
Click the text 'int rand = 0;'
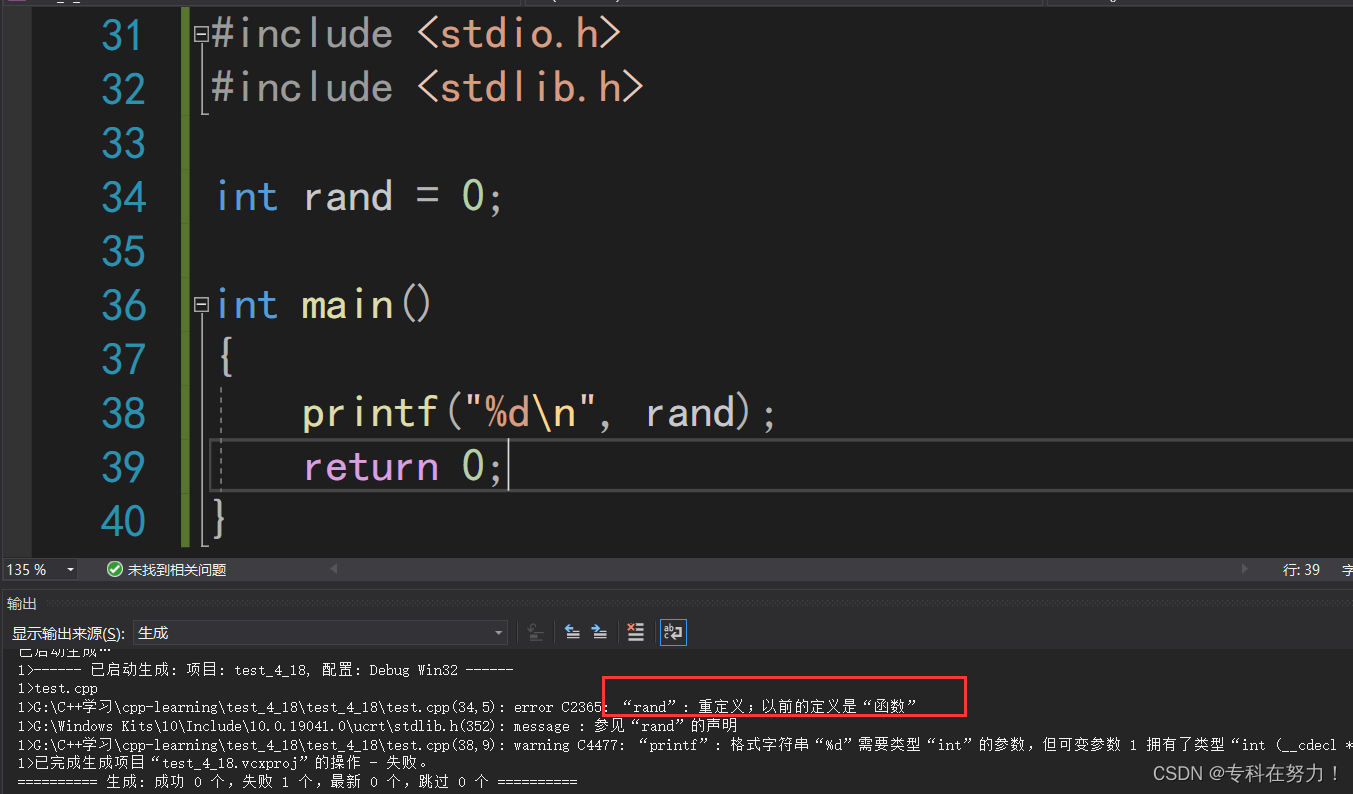(x=359, y=196)
